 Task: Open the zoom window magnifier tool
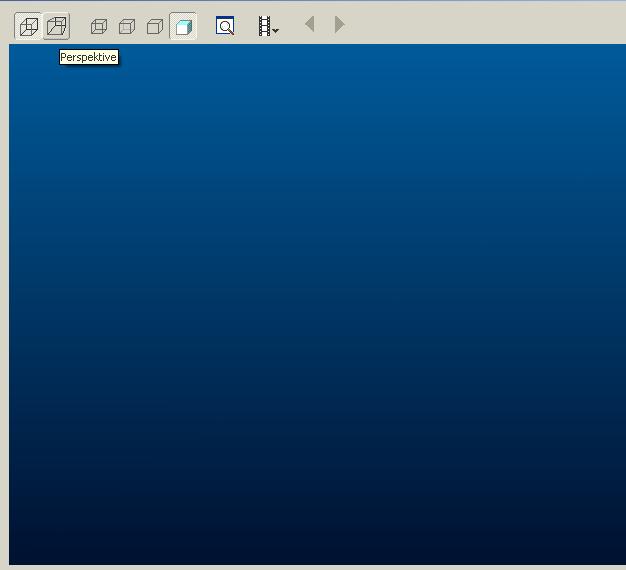[x=225, y=26]
